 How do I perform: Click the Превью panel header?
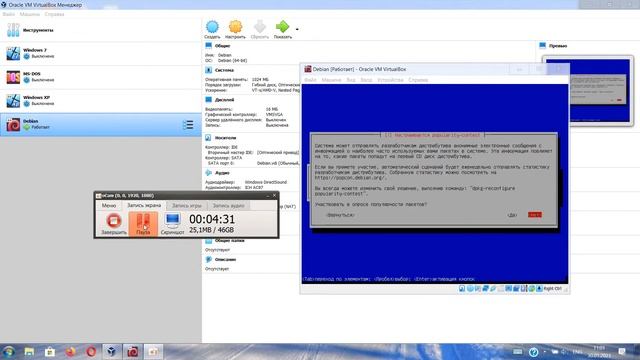(x=558, y=46)
